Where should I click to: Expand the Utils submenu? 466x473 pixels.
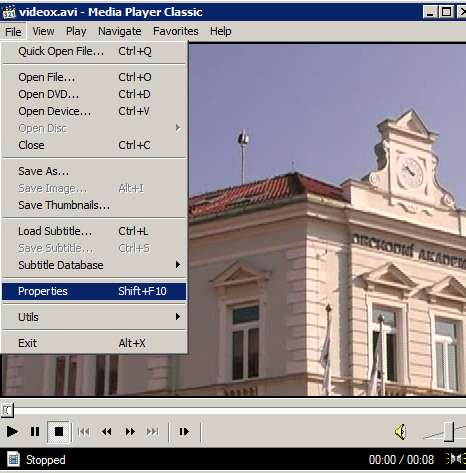coord(94,317)
